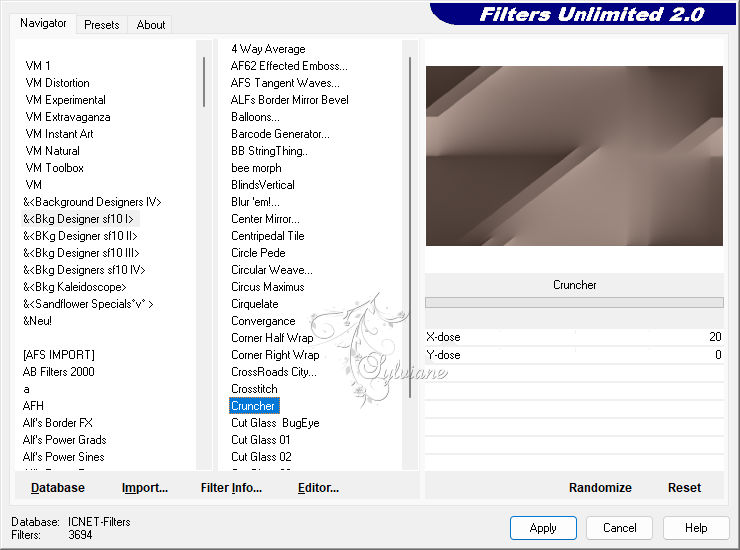Select filter Center Mirror...
This screenshot has width=740, height=550.
[x=265, y=219]
